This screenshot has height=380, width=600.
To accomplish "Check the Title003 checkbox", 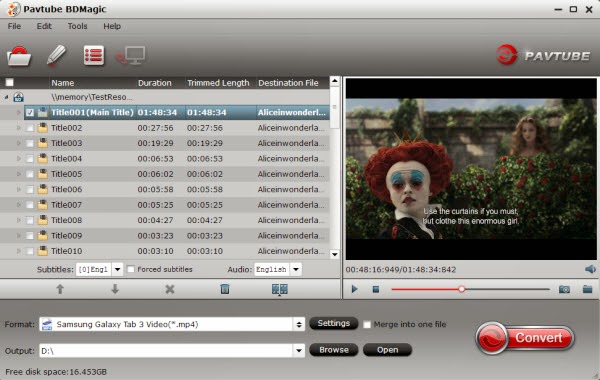I will (29, 143).
